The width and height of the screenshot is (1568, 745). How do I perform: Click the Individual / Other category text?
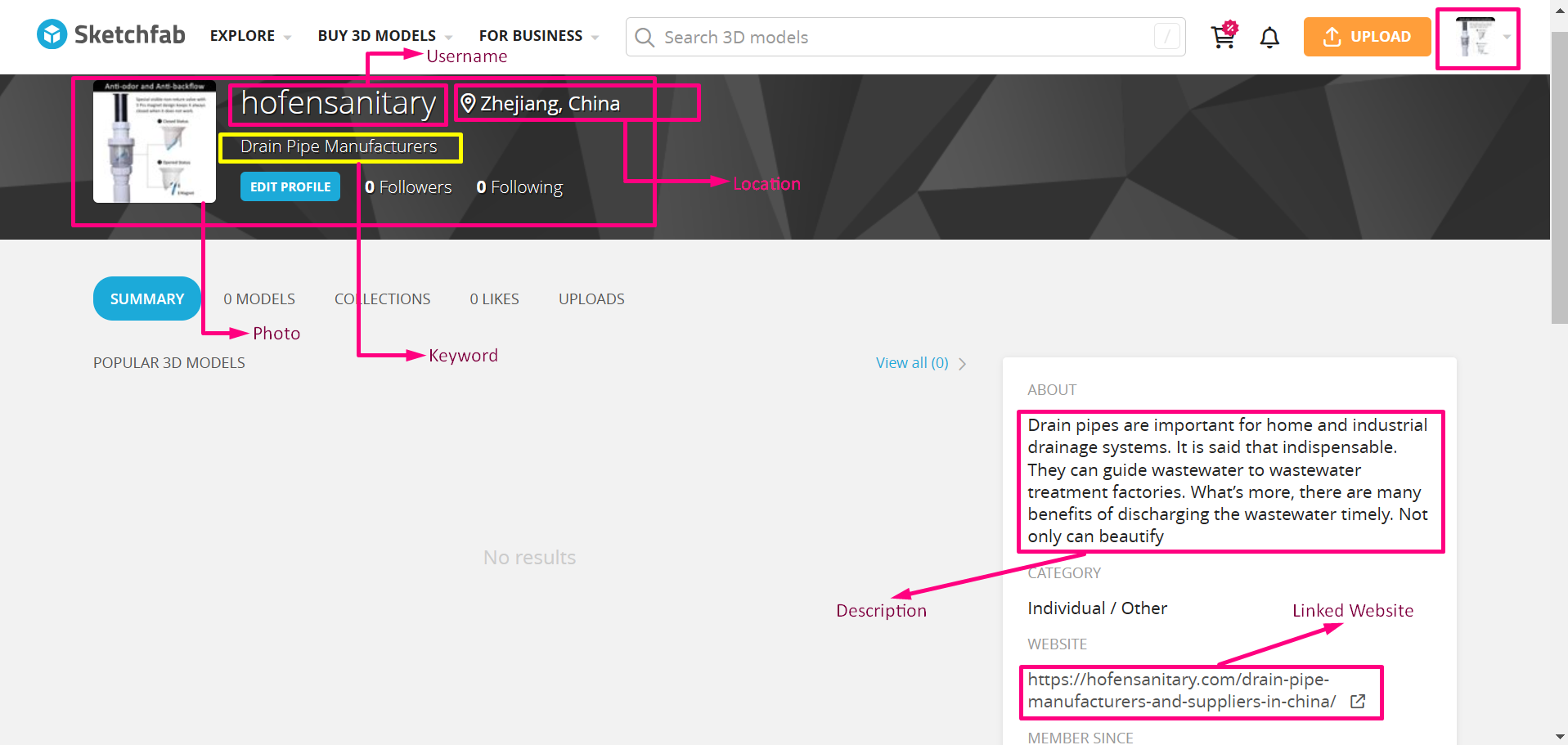pos(1097,608)
